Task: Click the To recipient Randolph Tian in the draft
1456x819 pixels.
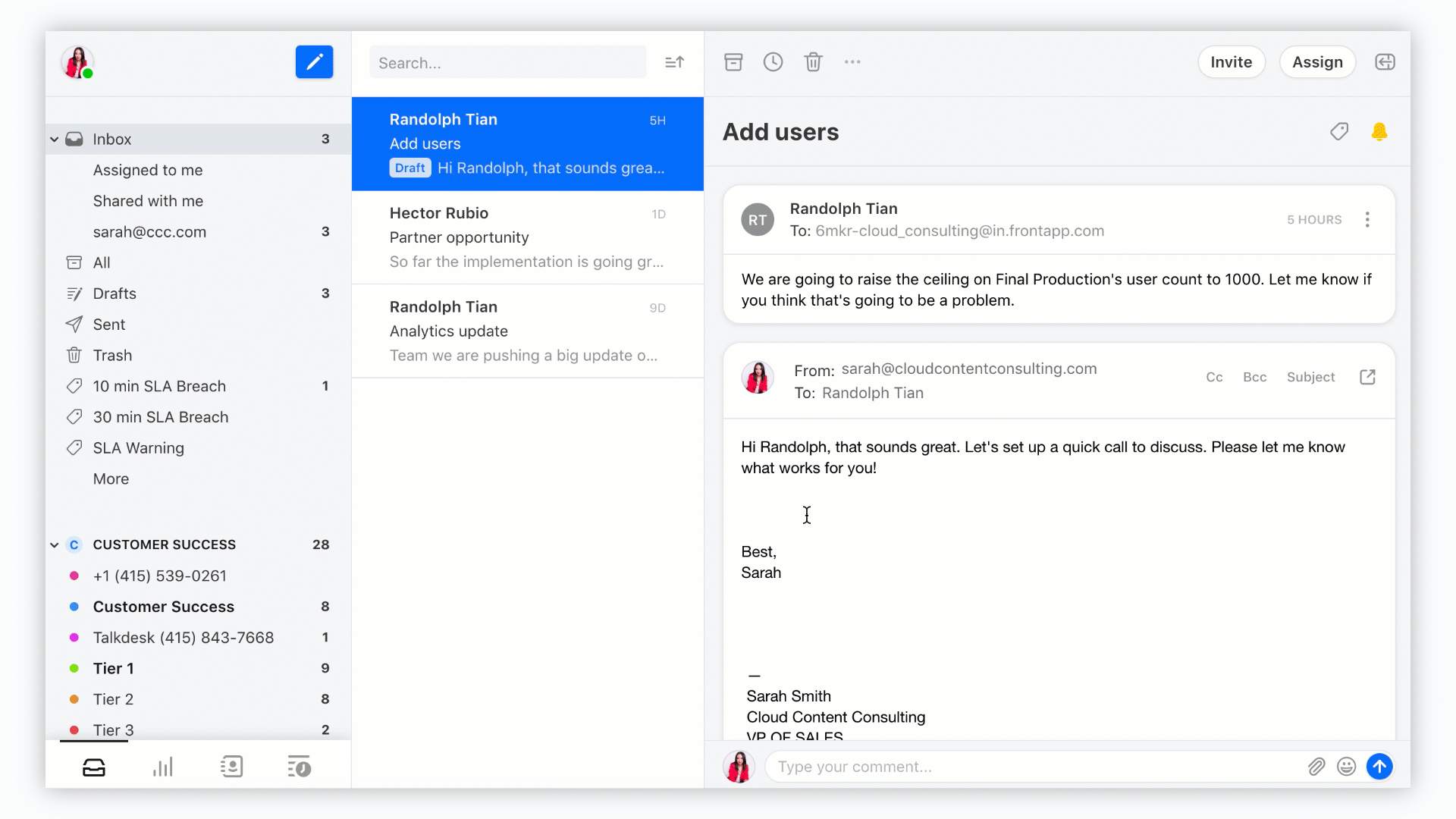Action: [873, 393]
